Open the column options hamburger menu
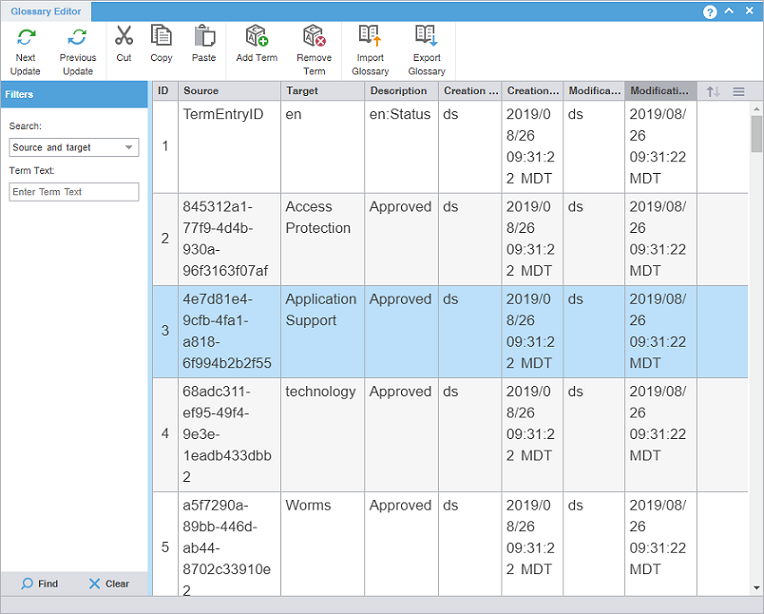This screenshot has height=614, width=764. (739, 92)
